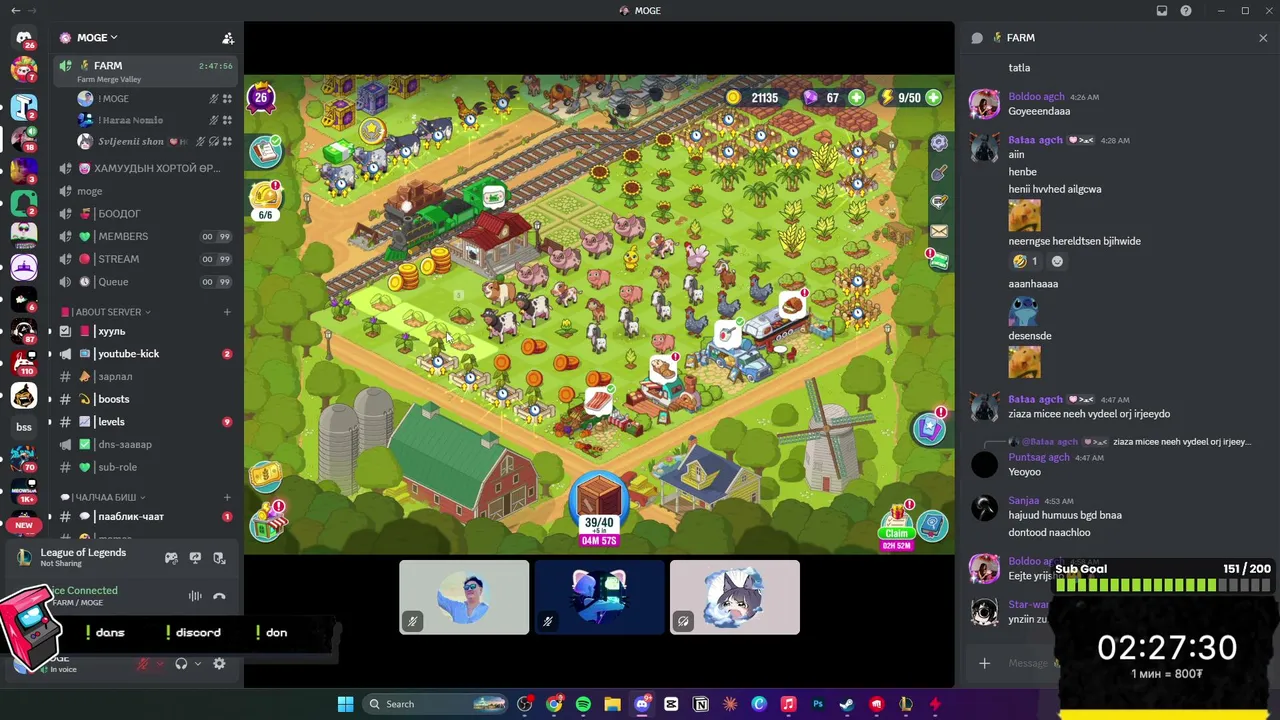
Task: Toggle headphone deafen in user panel
Action: [181, 663]
